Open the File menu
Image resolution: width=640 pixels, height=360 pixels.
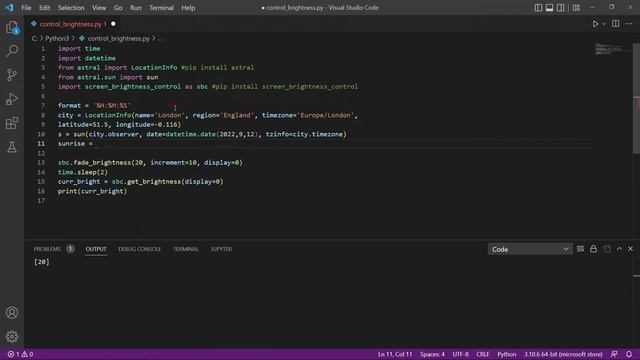pos(26,8)
